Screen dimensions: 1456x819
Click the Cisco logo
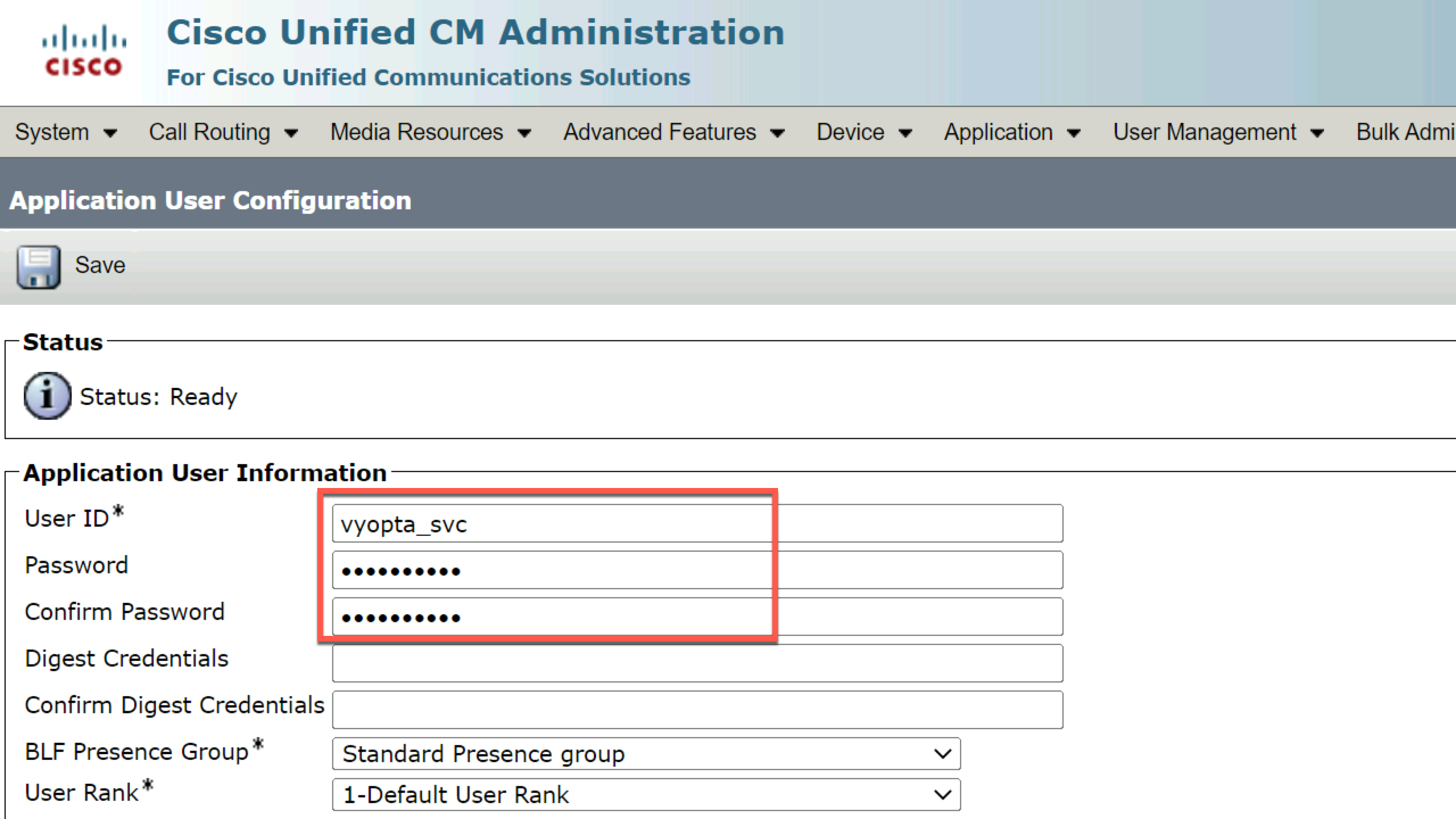[84, 50]
